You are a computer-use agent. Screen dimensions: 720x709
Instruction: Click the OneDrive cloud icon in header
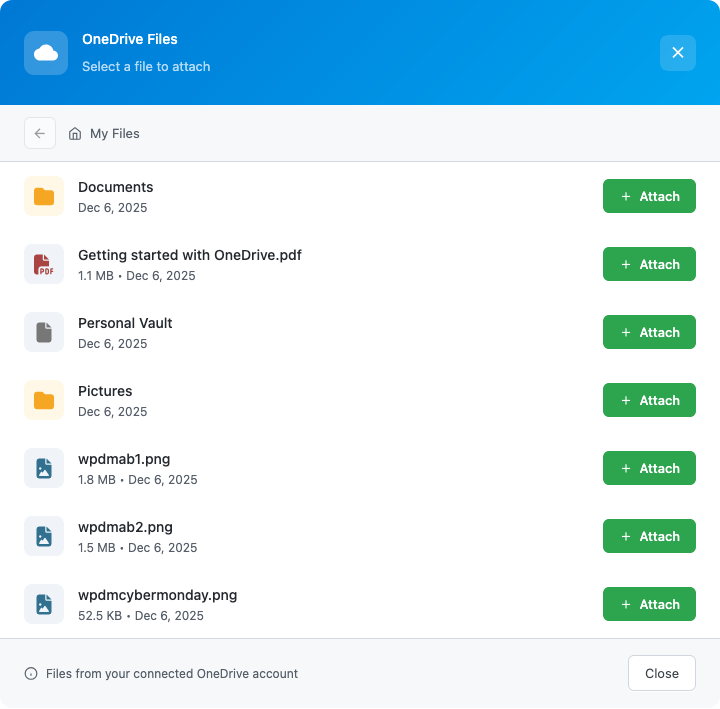click(x=46, y=53)
